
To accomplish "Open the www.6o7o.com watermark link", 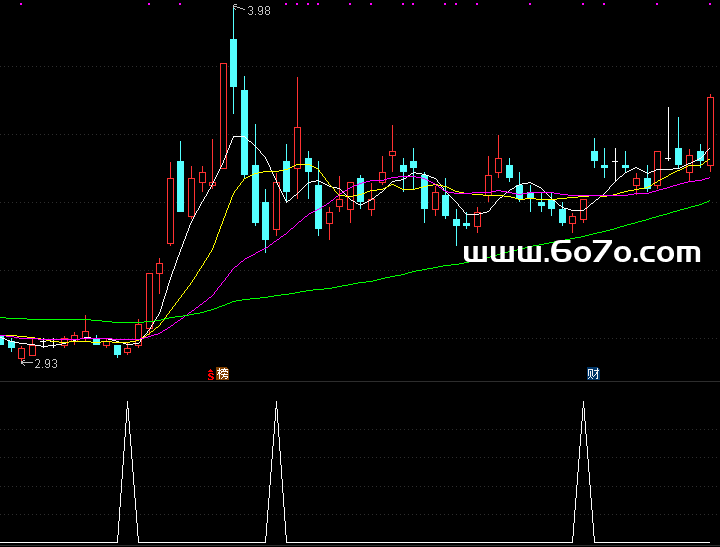I will point(583,253).
